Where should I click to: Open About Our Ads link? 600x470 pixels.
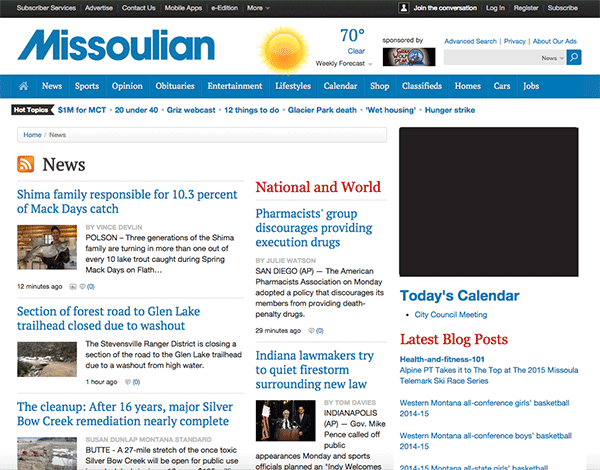(554, 41)
